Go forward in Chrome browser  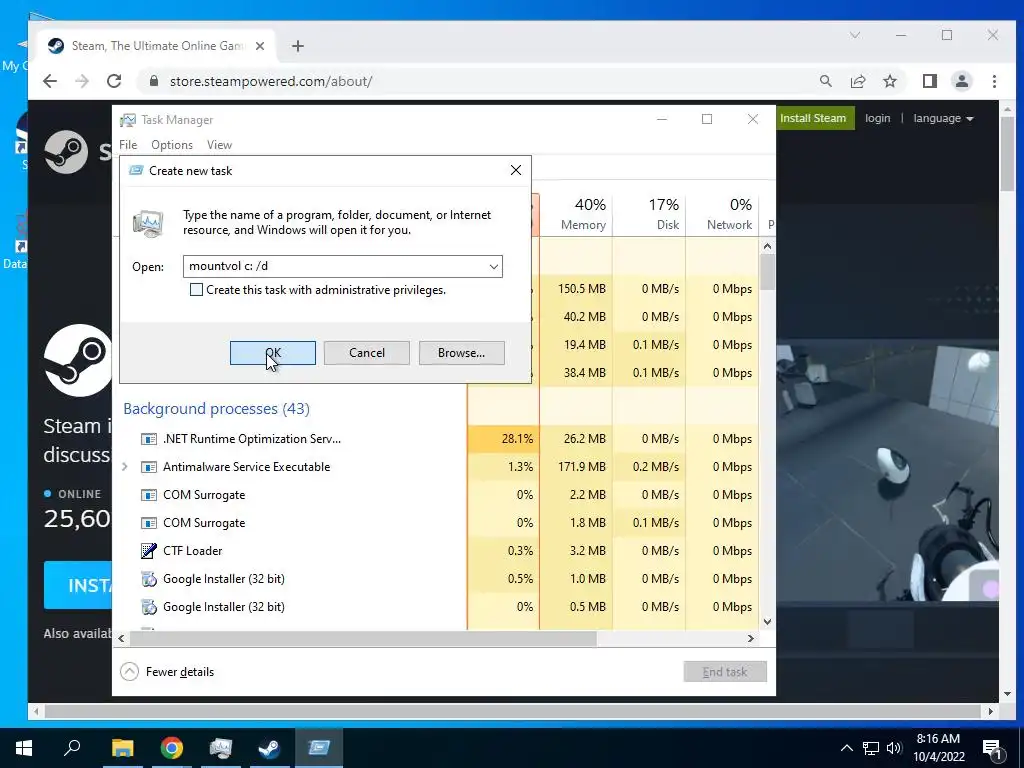pyautogui.click(x=82, y=81)
